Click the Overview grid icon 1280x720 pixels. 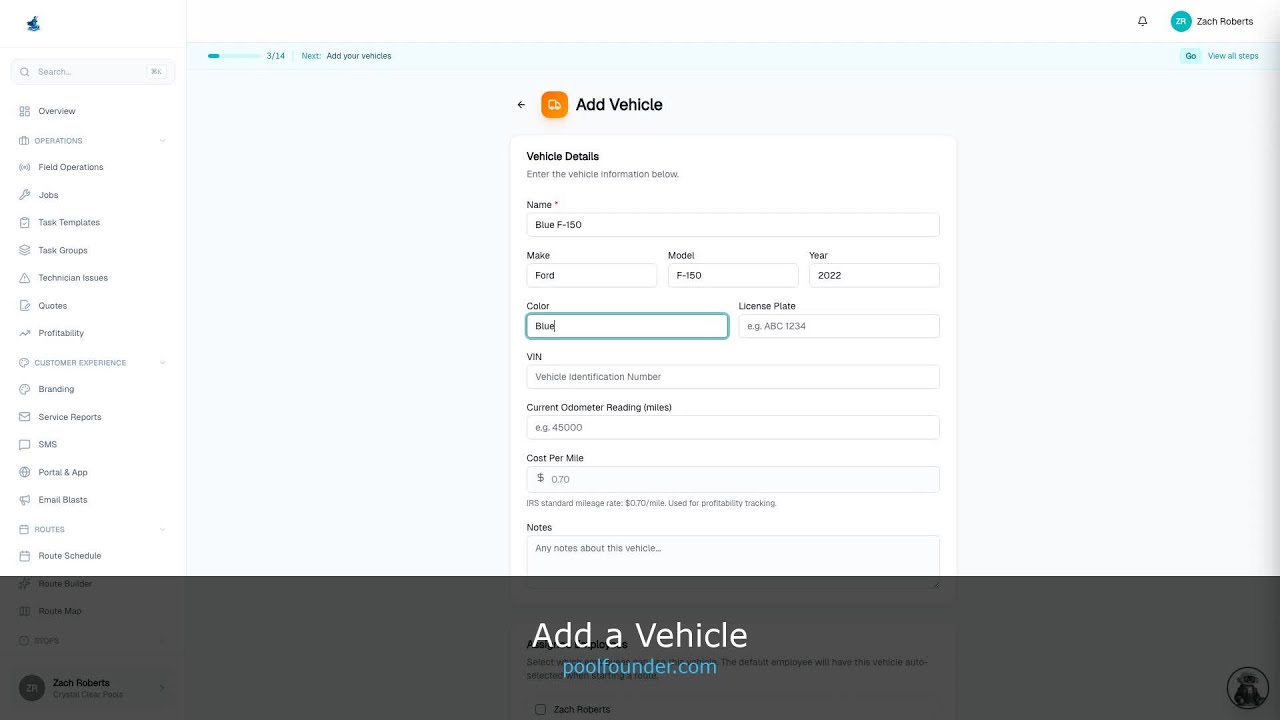pyautogui.click(x=25, y=111)
